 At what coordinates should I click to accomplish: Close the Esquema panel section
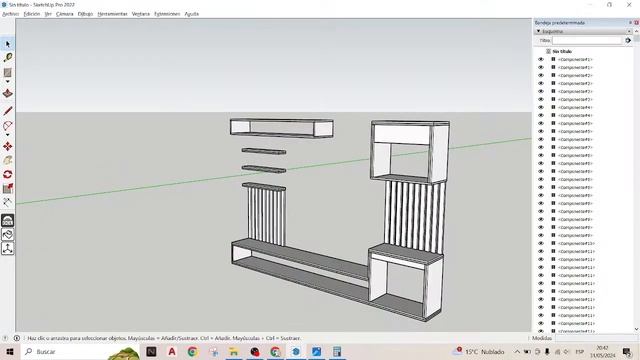[629, 31]
